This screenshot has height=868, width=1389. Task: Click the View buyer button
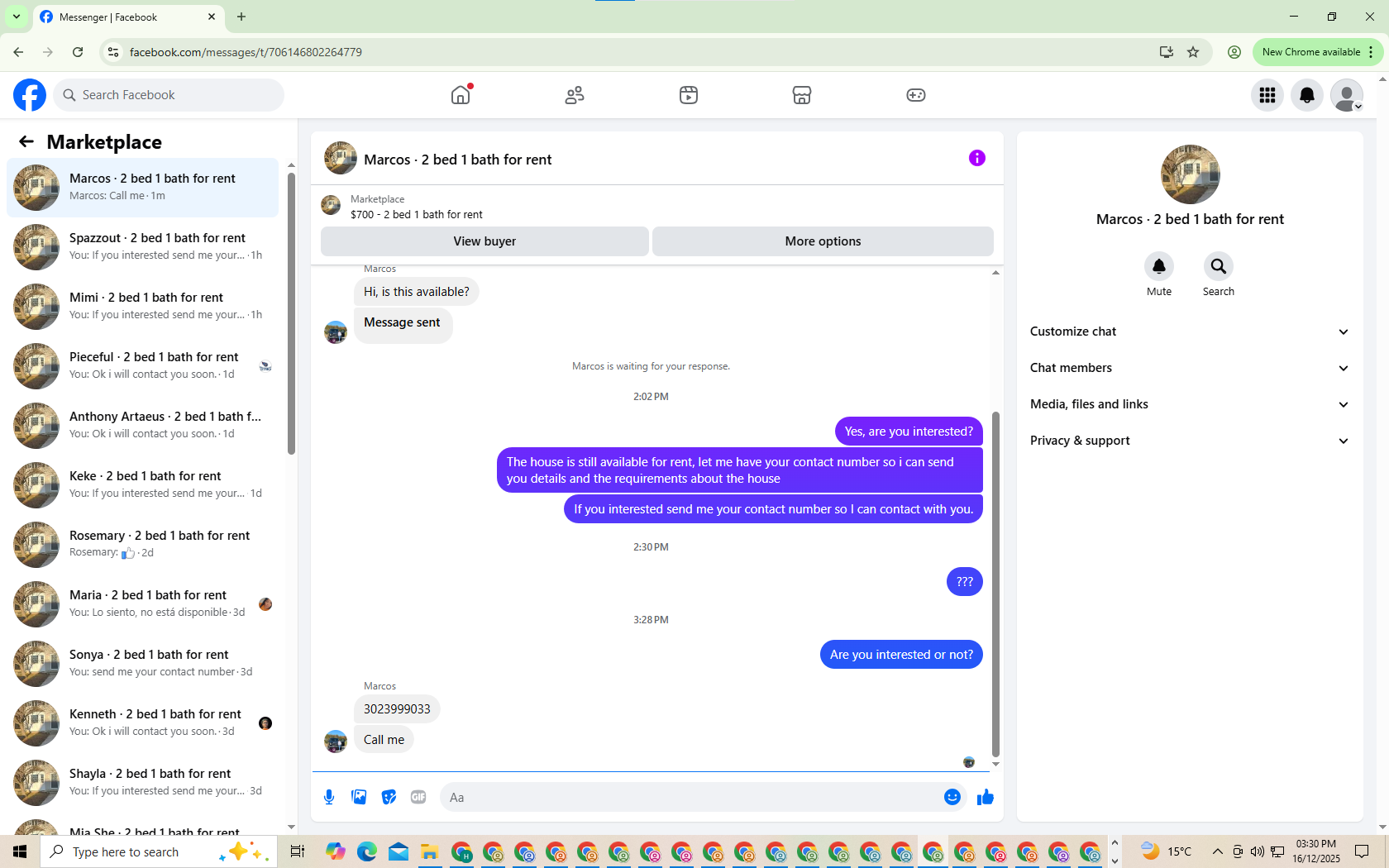coord(484,241)
